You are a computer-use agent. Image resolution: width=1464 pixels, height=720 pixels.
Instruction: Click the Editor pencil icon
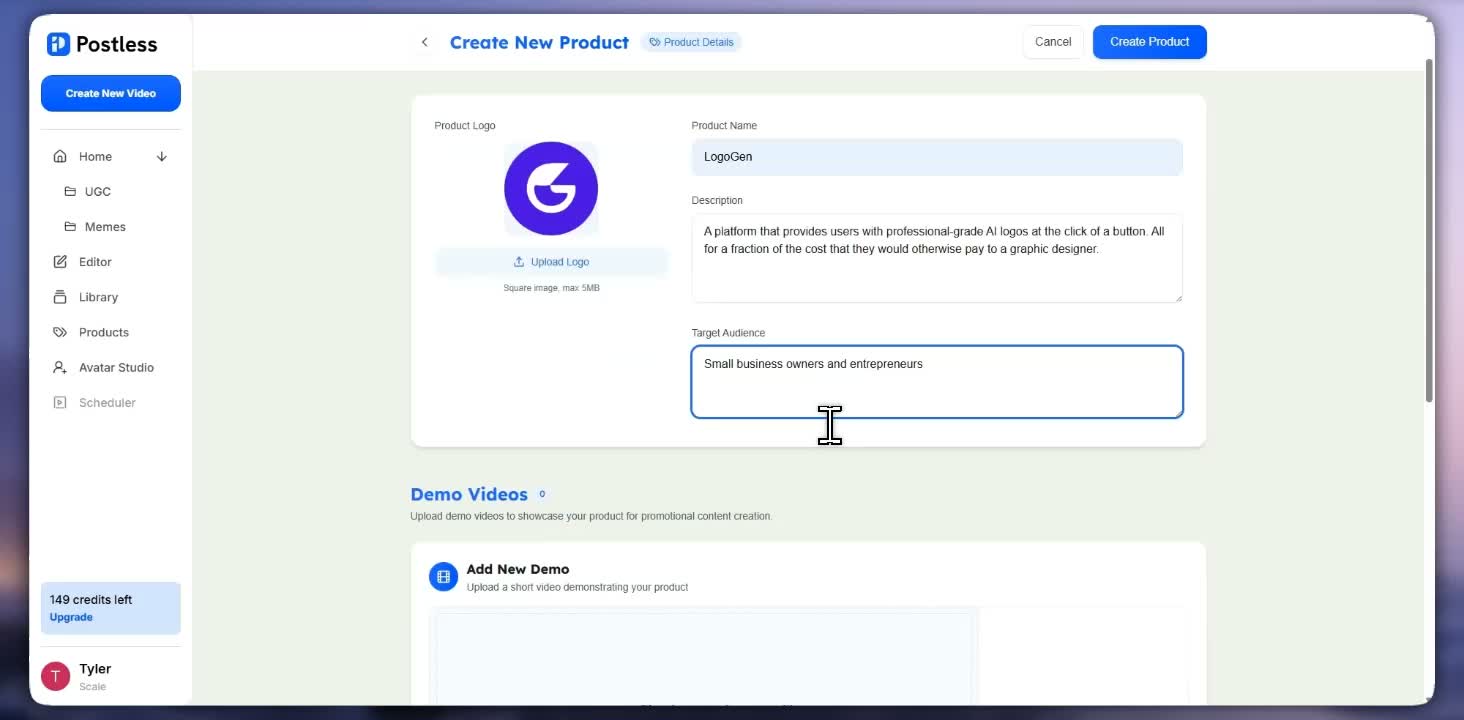pyautogui.click(x=60, y=262)
